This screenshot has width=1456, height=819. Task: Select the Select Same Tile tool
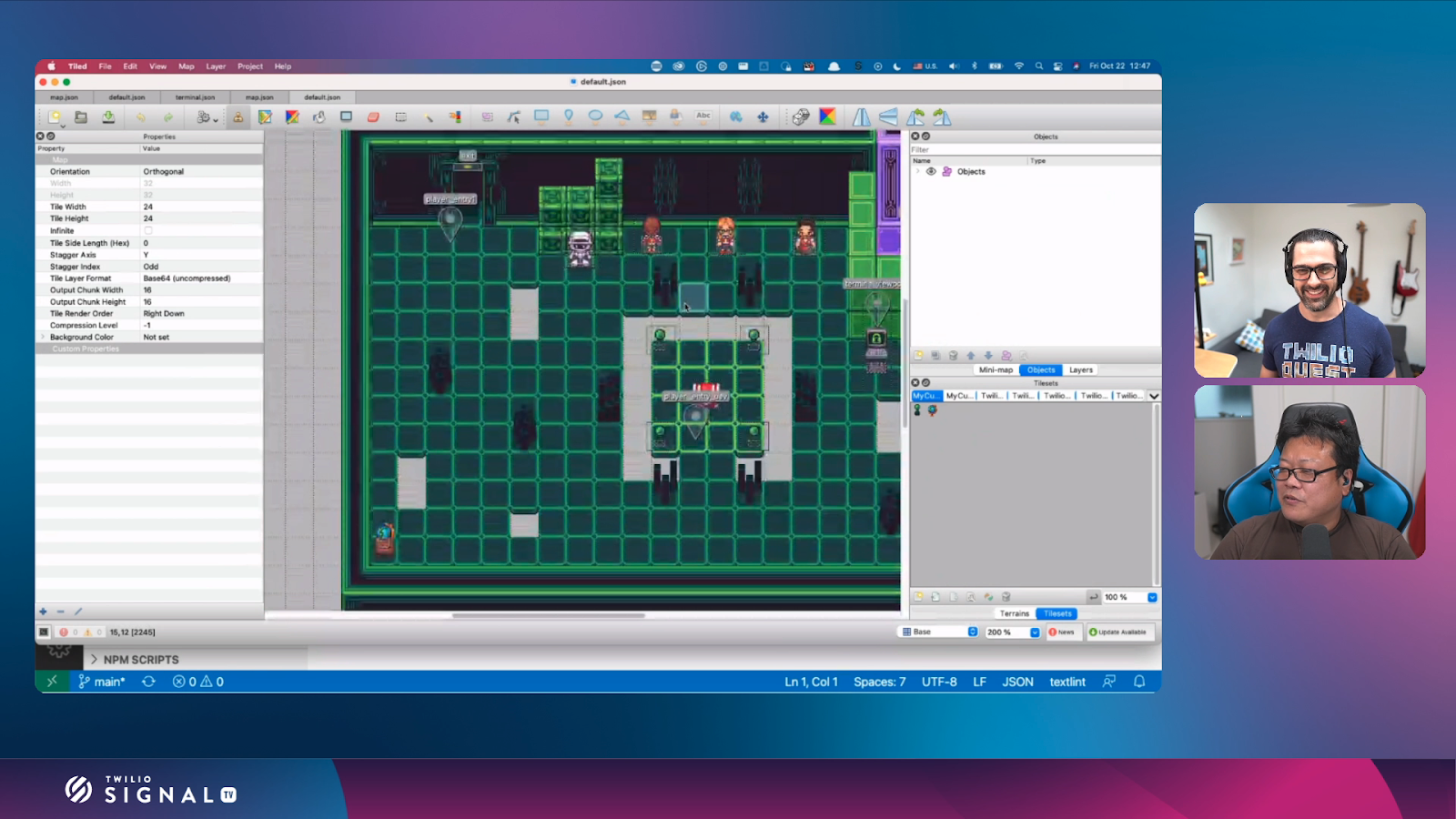(455, 116)
